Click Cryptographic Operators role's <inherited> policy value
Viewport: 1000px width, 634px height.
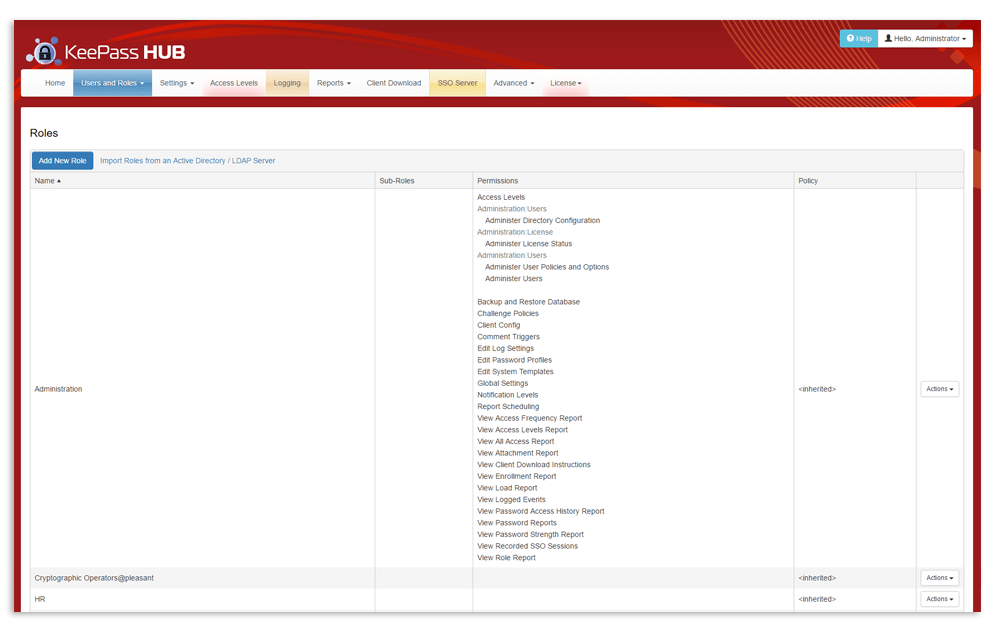click(817, 578)
